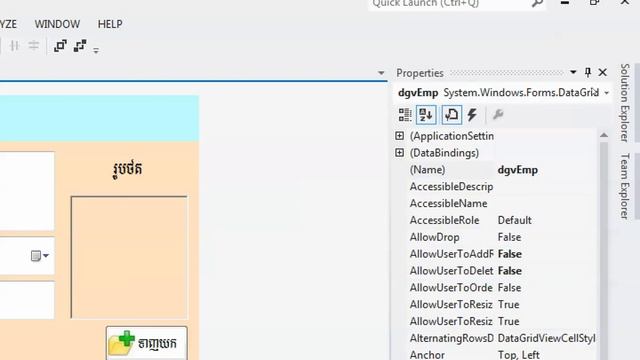Screen dimensions: 640x360
Task: Click AllowUserToOrderColumns False value
Action: (x=509, y=288)
